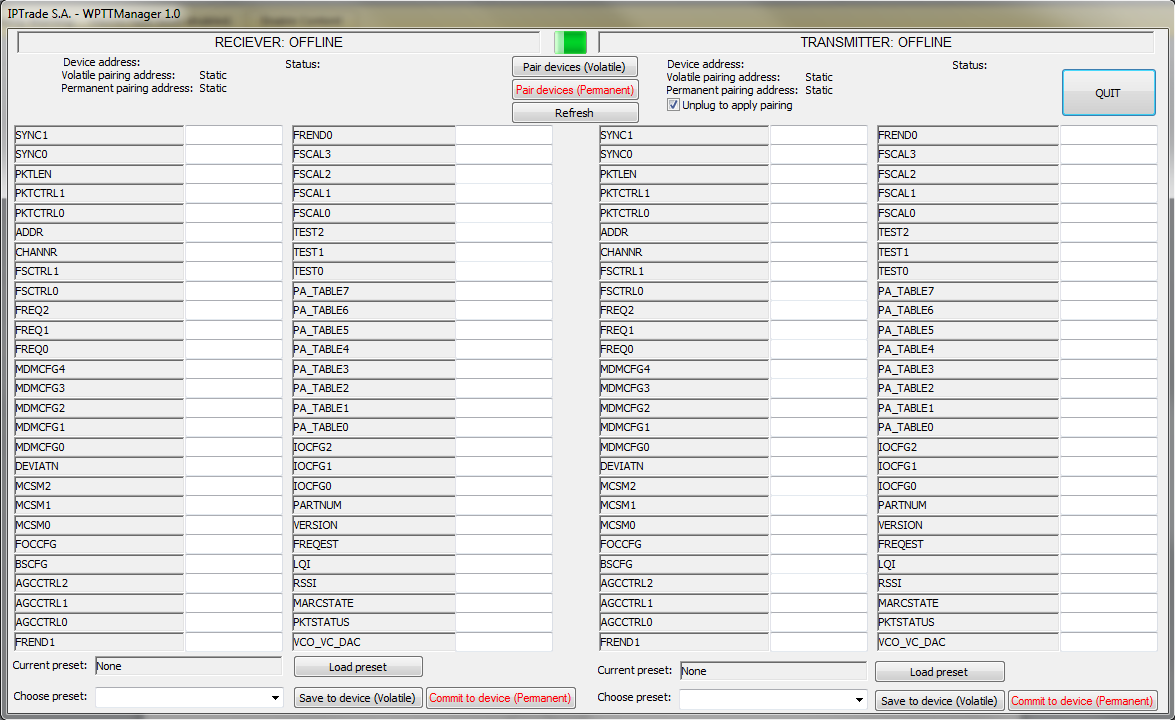The height and width of the screenshot is (720, 1175).
Task: Click the receiver CHANNR value field
Action: (234, 252)
